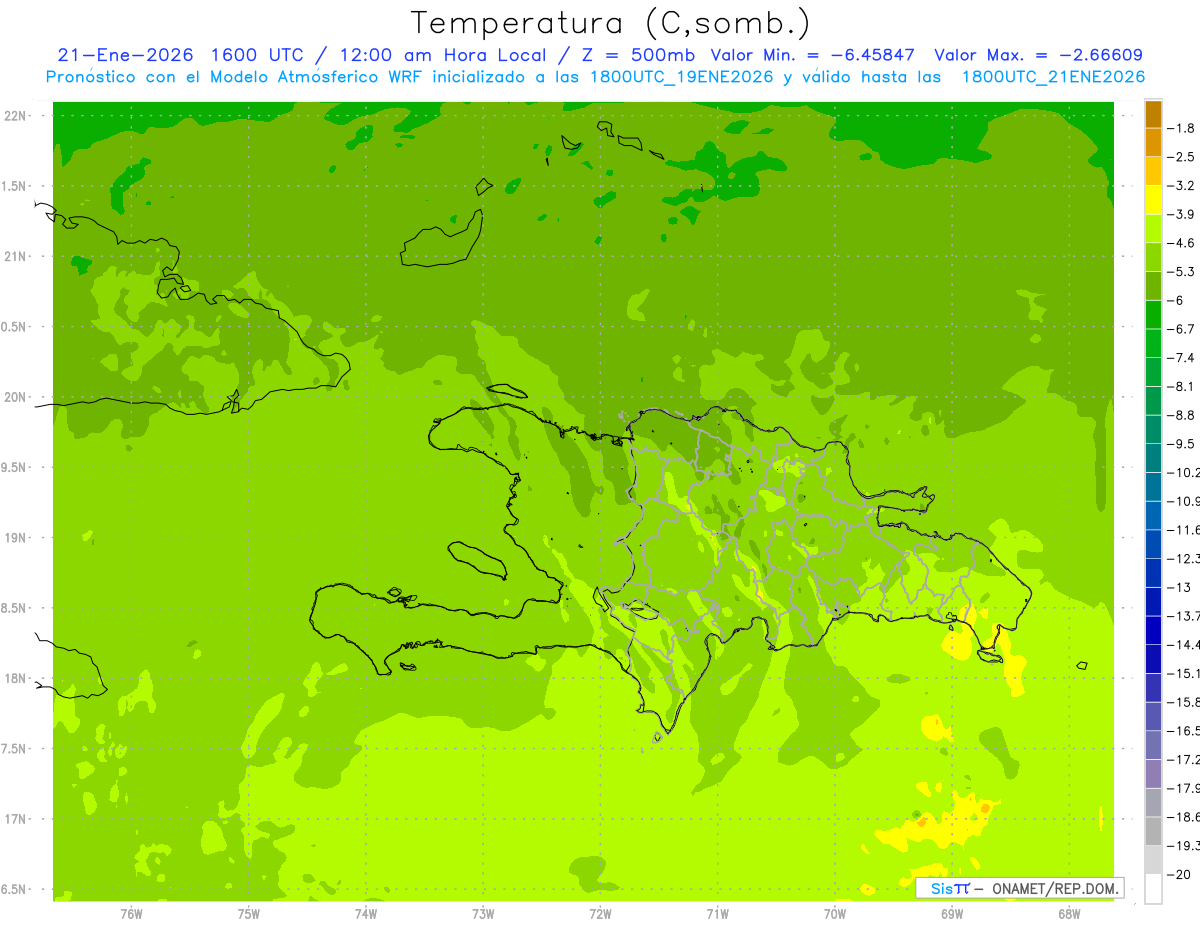Click the amber swatch between -2.5 and -3.2
Viewport: 1200px width, 927px height.
(x=1153, y=171)
